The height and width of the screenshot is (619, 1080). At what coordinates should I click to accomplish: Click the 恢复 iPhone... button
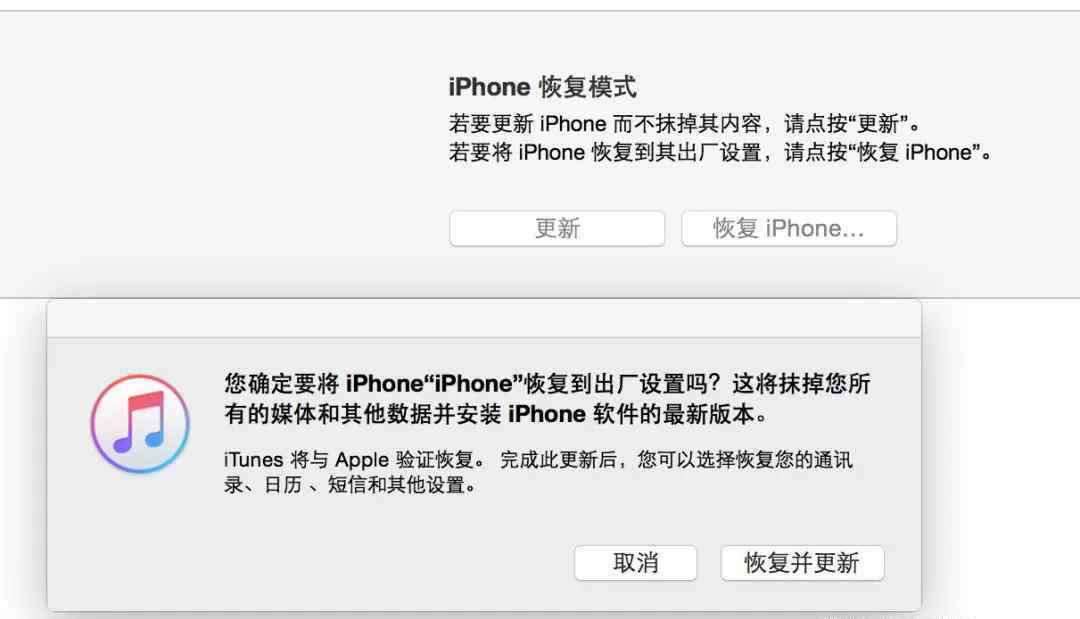pos(789,228)
